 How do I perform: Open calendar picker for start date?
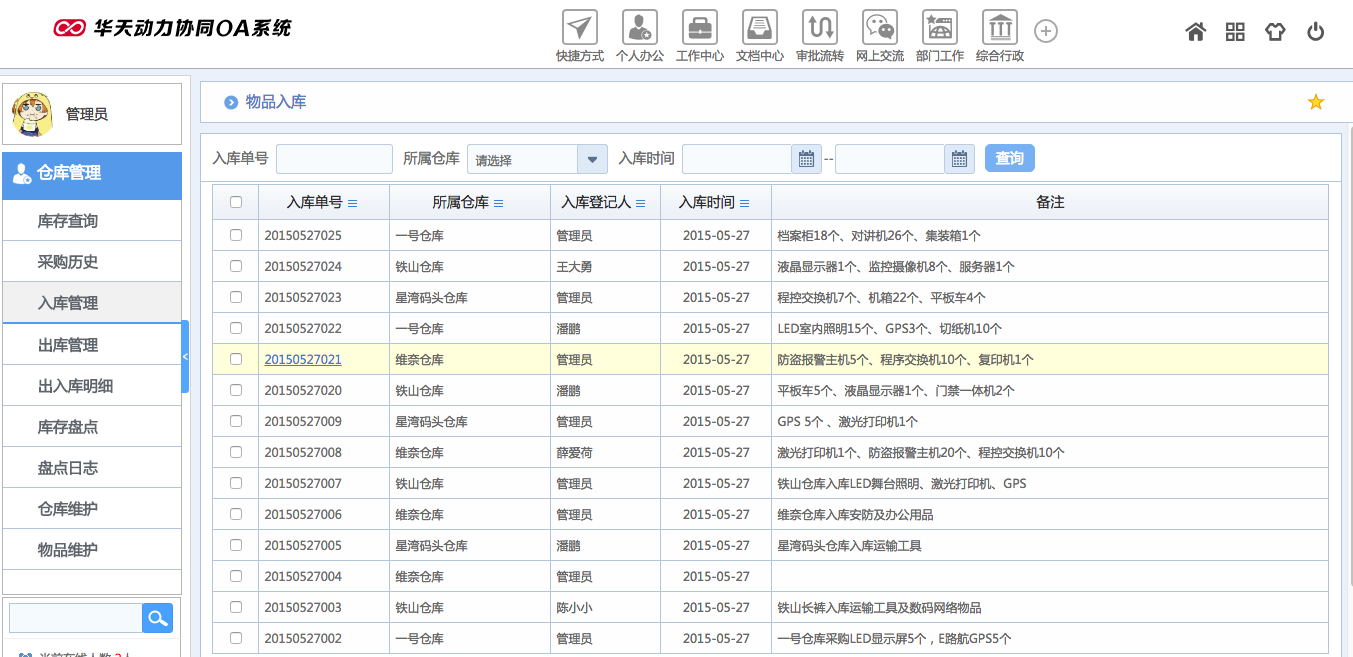point(806,159)
